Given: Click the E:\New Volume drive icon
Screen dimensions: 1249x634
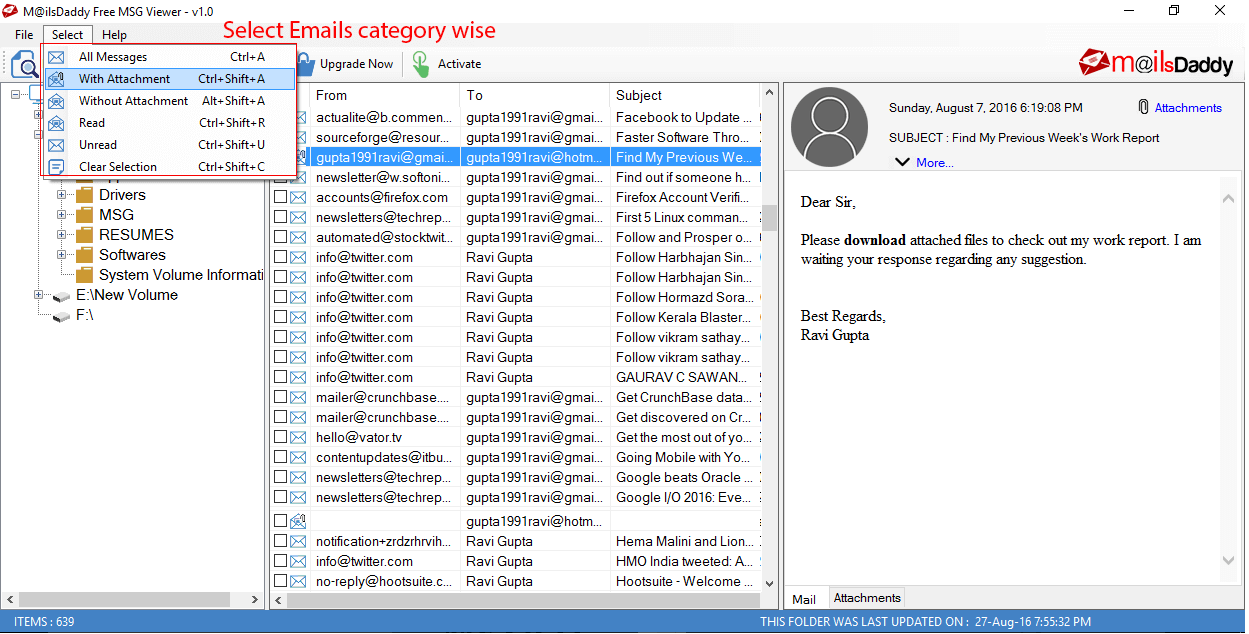Looking at the screenshot, I should [x=62, y=296].
